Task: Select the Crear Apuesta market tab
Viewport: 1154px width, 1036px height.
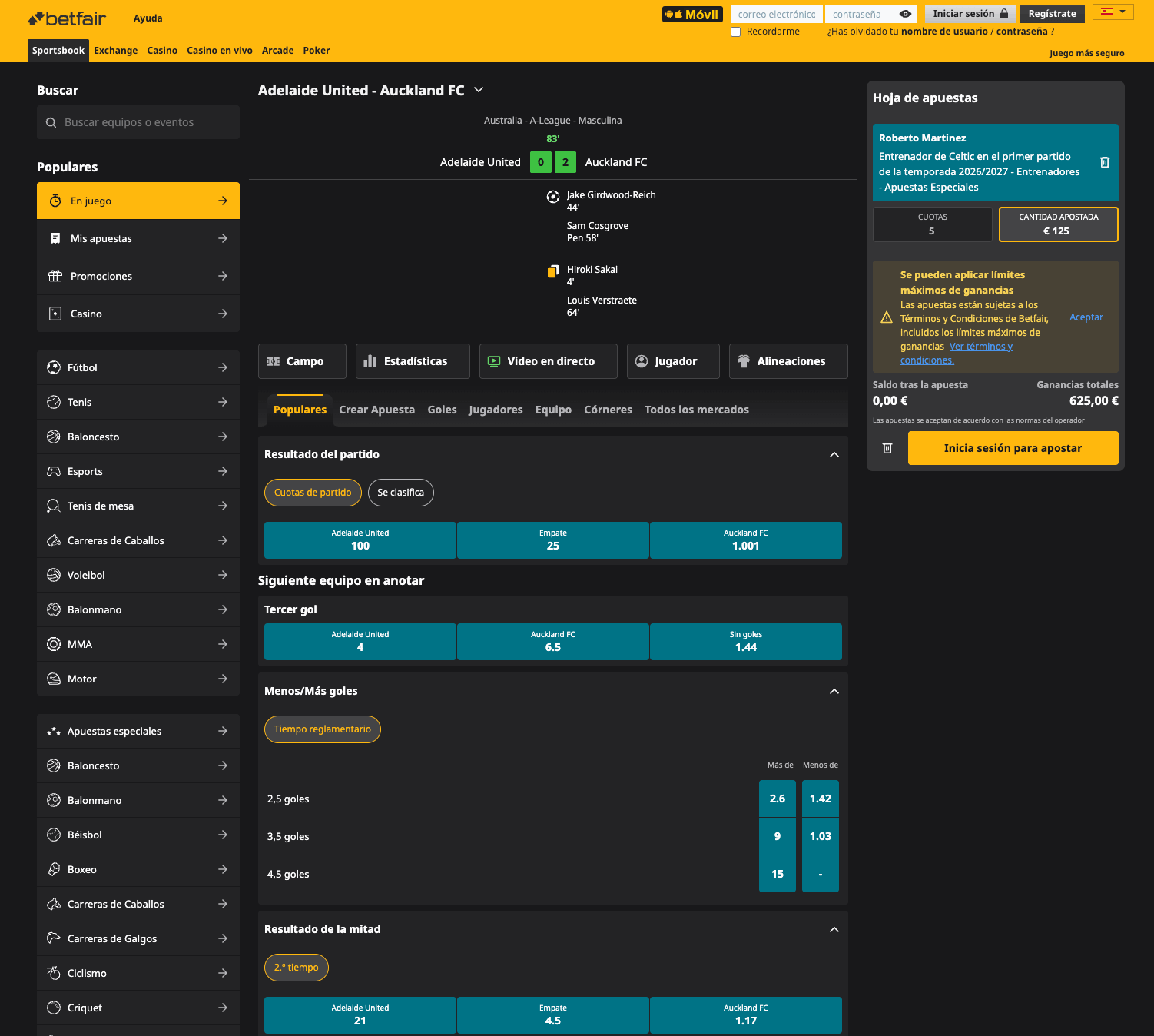Action: pyautogui.click(x=377, y=410)
